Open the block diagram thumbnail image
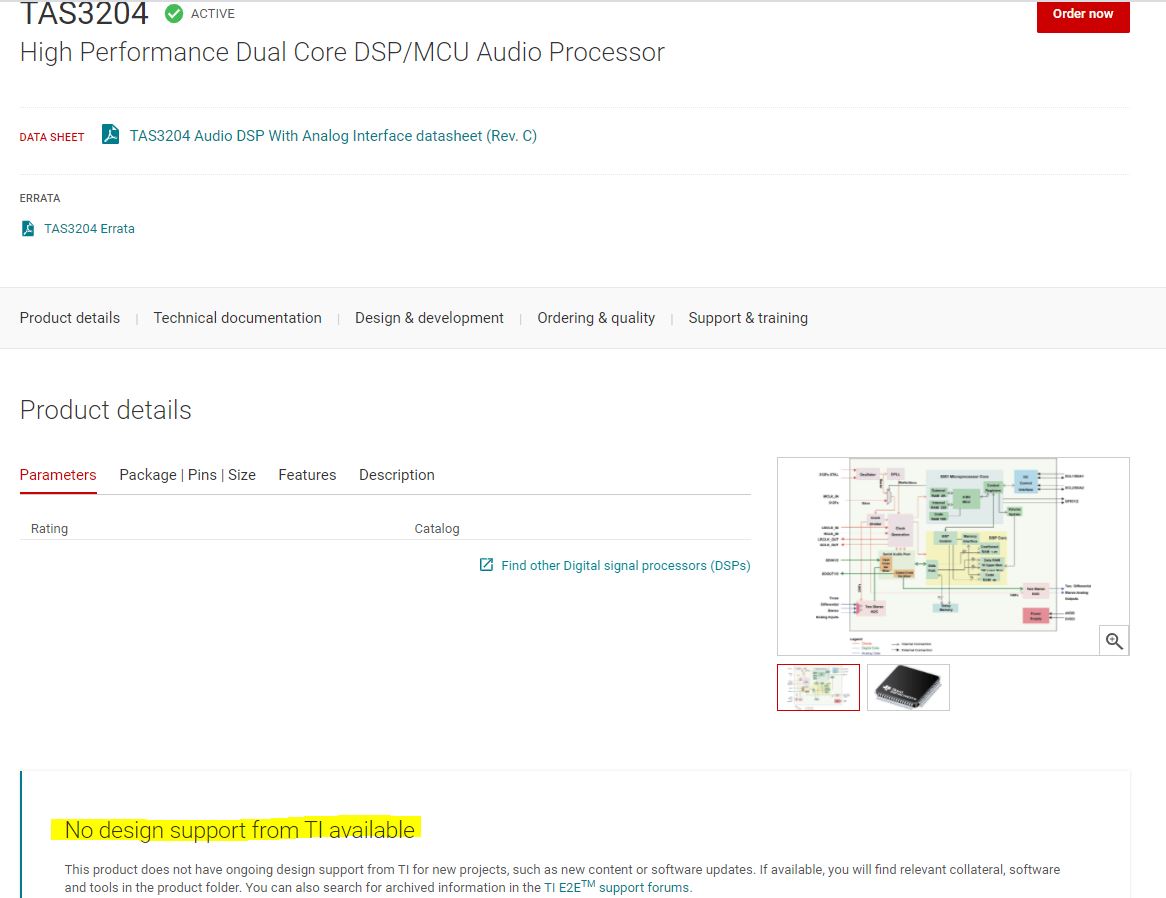 pyautogui.click(x=818, y=687)
